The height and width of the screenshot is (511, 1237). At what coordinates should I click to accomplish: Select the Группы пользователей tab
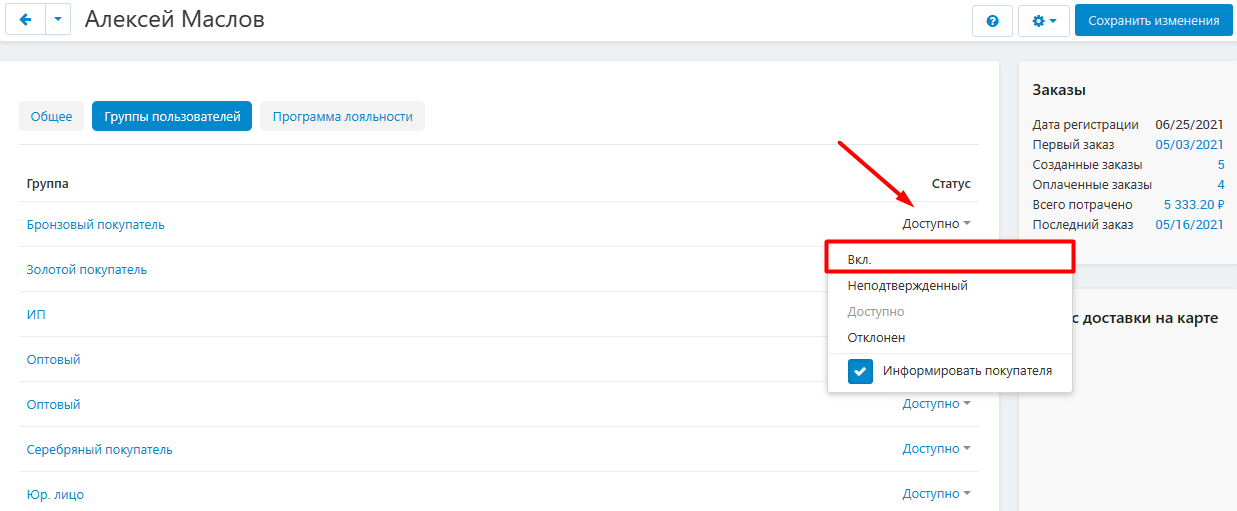click(172, 116)
